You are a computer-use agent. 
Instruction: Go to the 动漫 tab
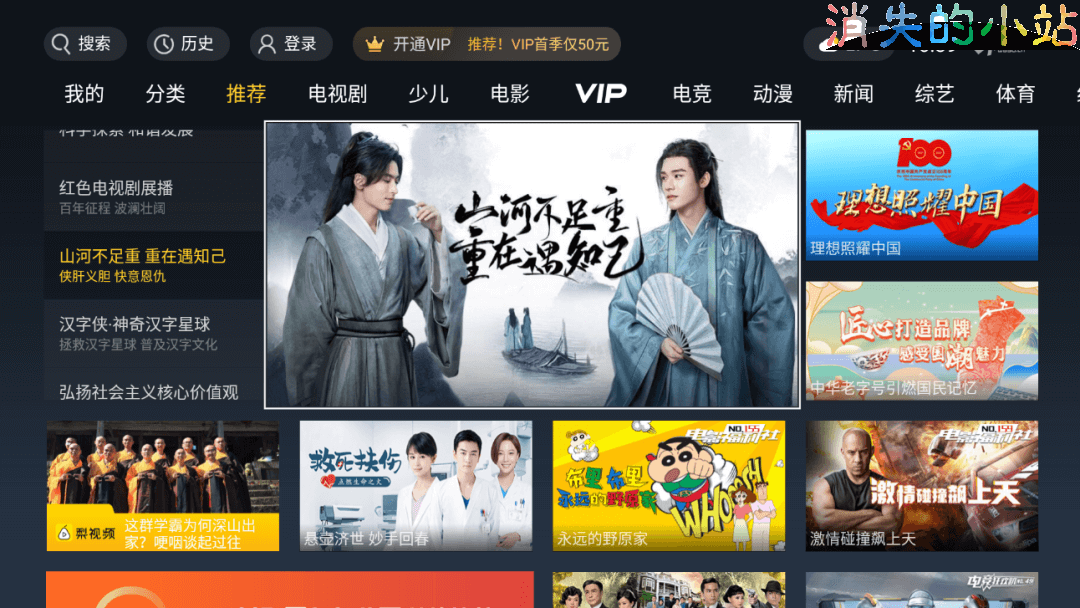pyautogui.click(x=773, y=93)
